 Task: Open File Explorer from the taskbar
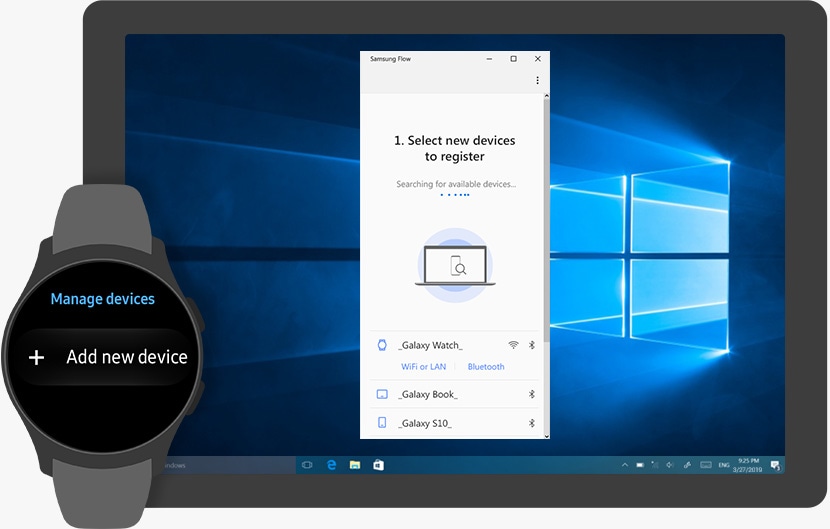(354, 465)
